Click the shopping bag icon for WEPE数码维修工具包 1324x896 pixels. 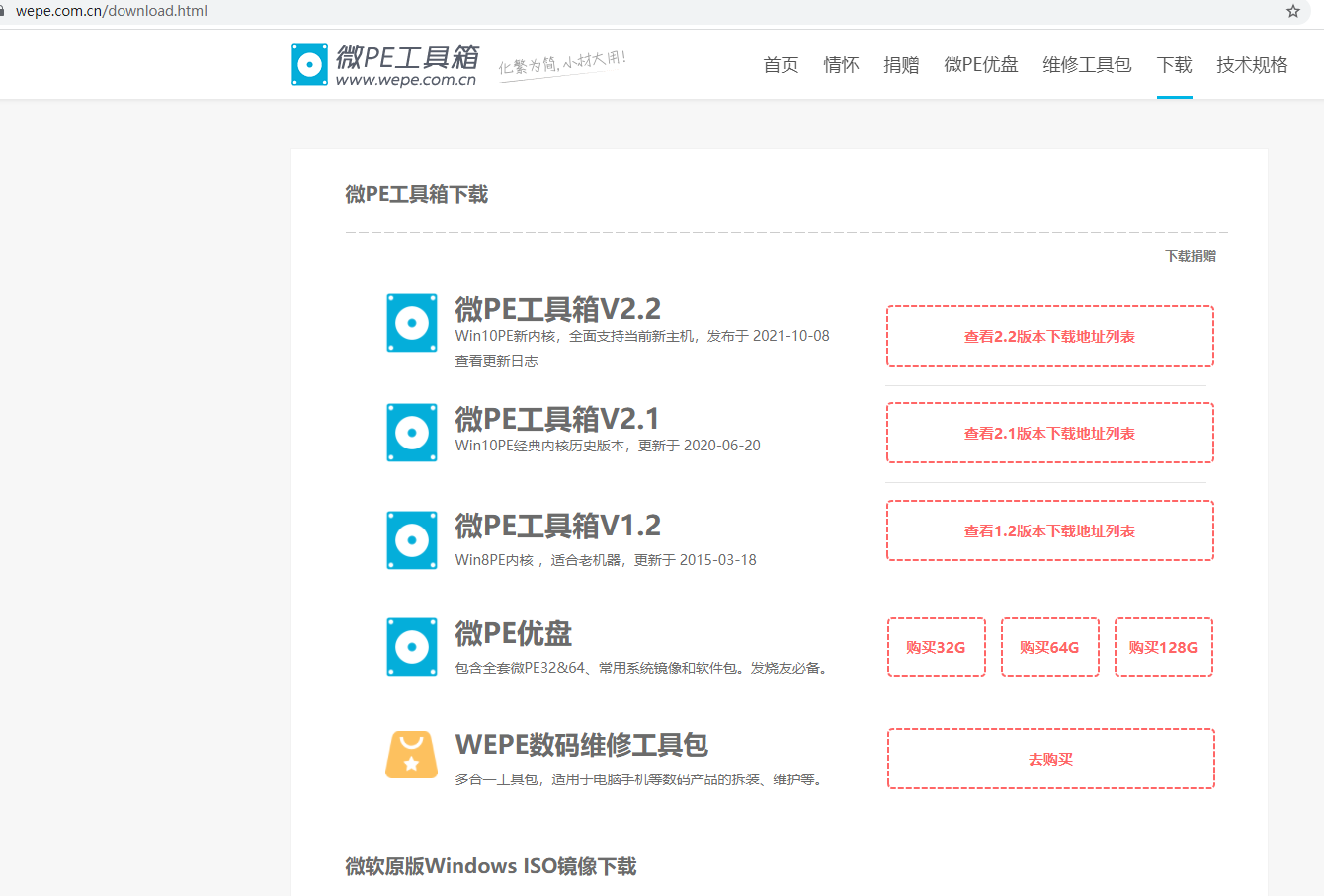pyautogui.click(x=412, y=755)
